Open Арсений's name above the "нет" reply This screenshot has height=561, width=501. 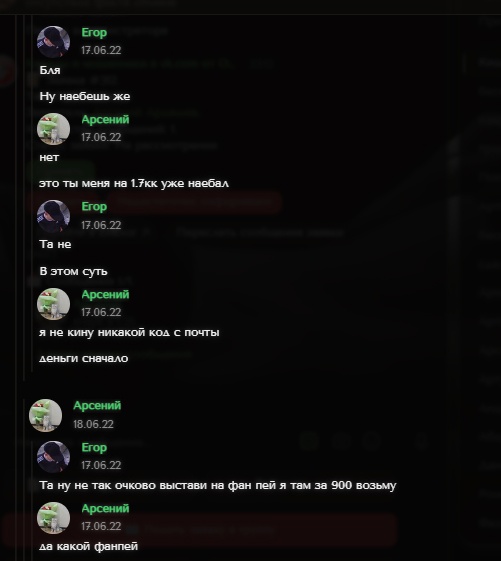[x=105, y=119]
